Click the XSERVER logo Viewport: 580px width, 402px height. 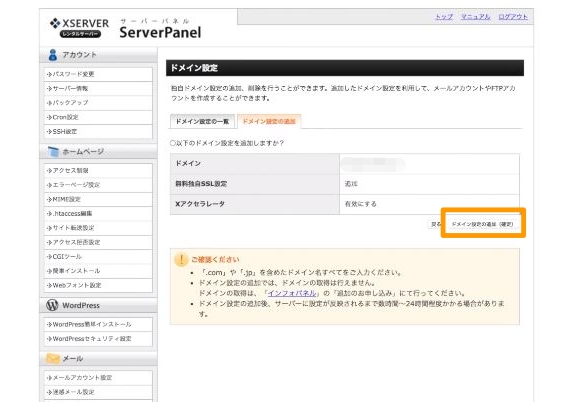(79, 27)
